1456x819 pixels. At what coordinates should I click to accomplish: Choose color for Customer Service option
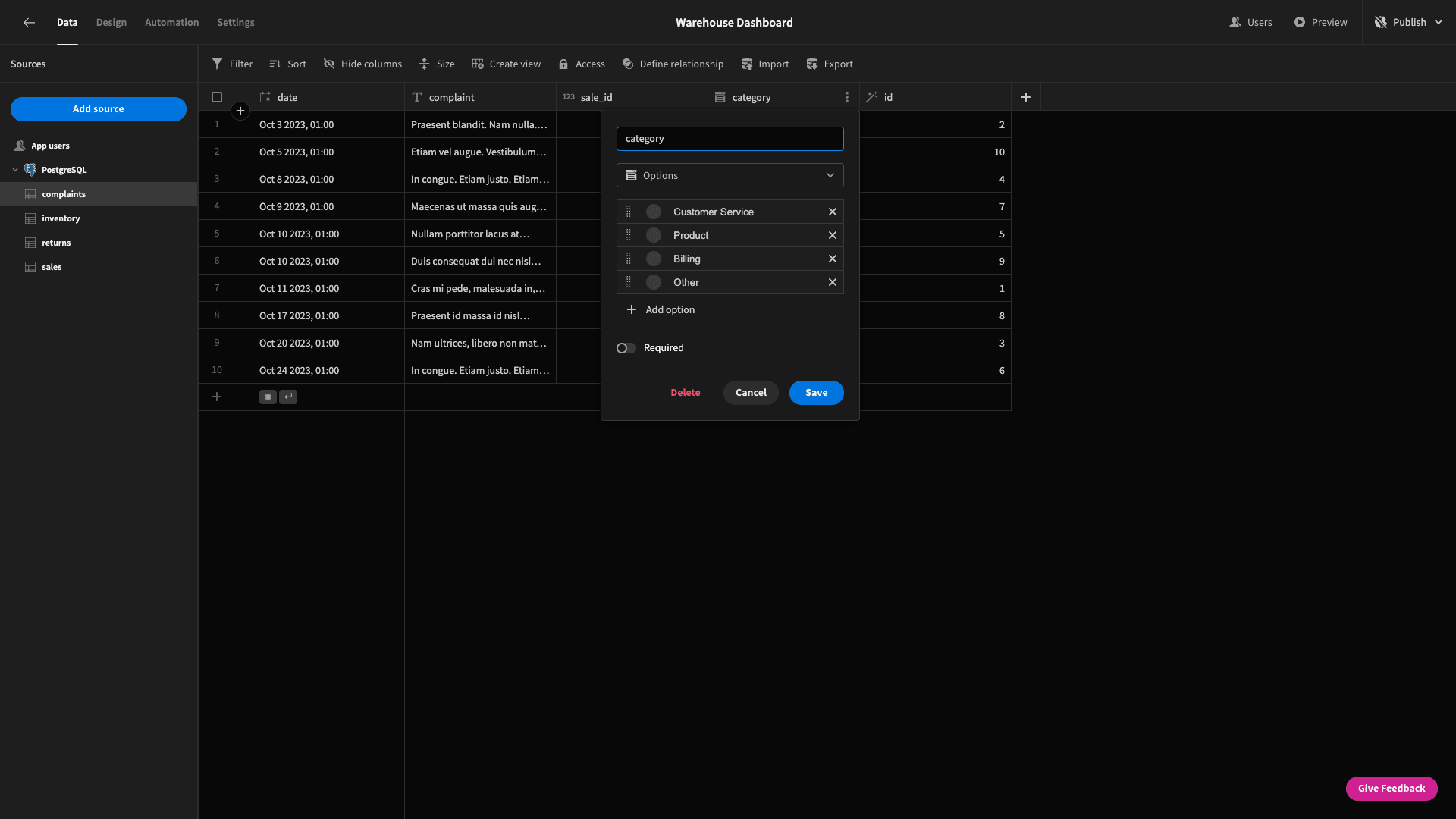654,212
